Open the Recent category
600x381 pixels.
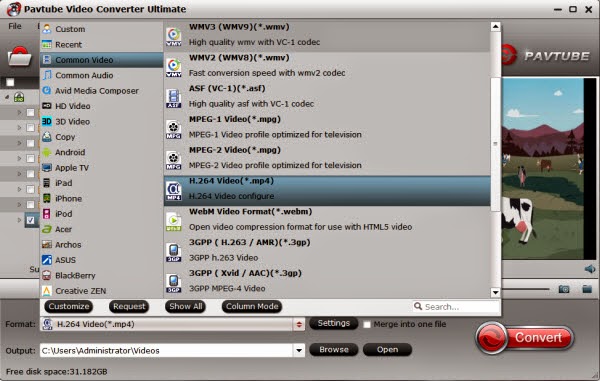point(101,45)
